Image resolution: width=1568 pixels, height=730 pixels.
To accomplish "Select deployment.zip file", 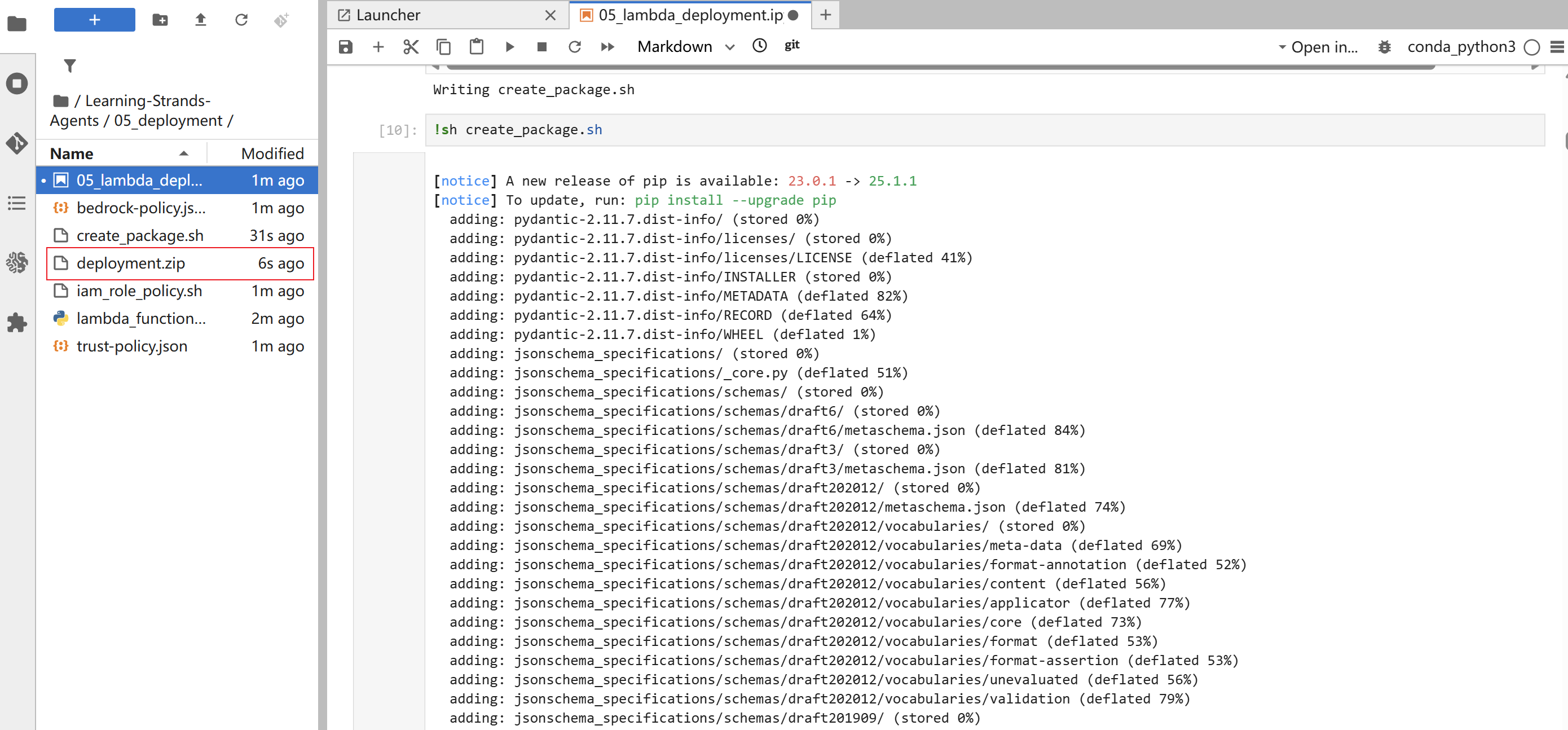I will [x=177, y=263].
